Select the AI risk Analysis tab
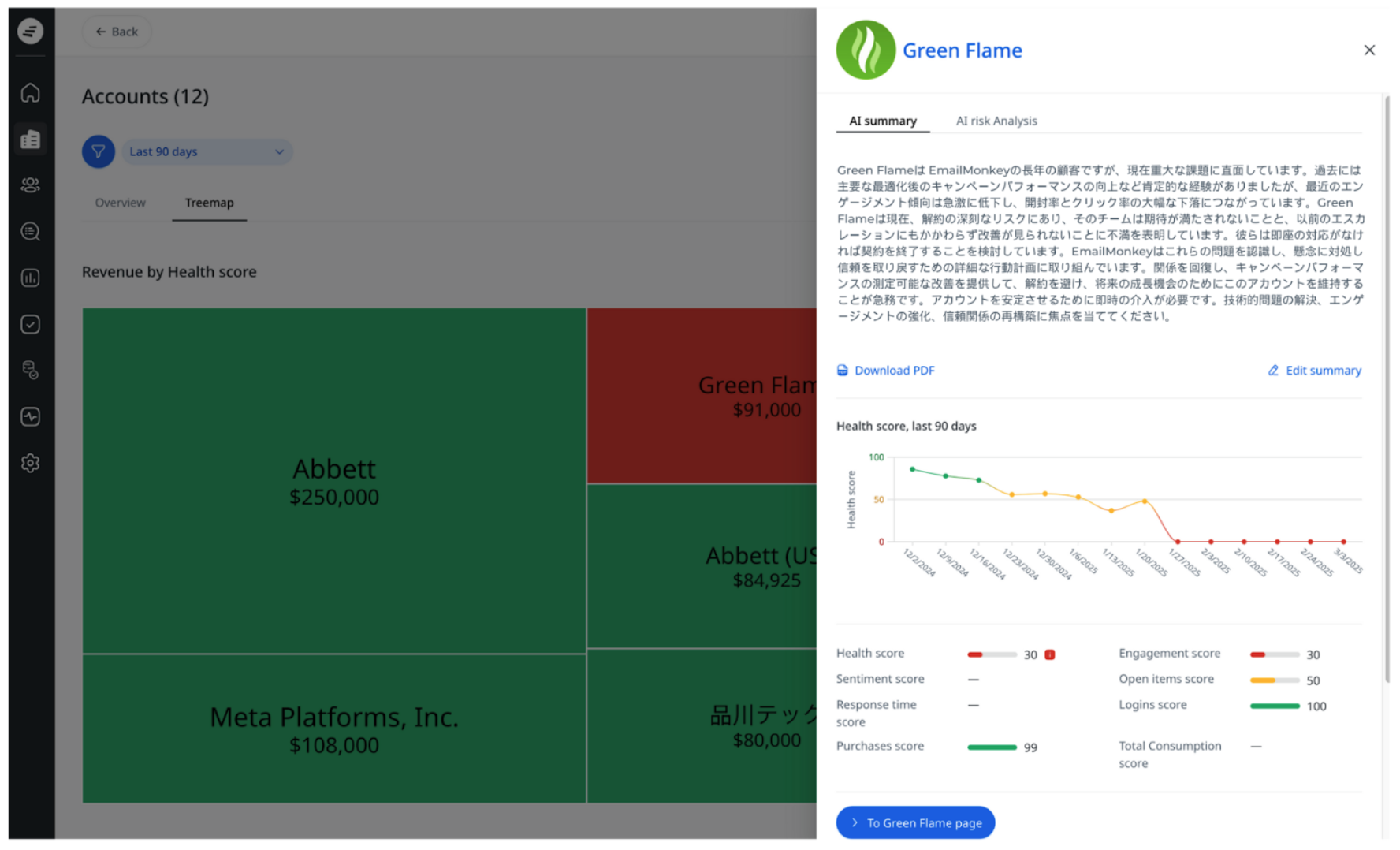This screenshot has width=1400, height=850. [x=996, y=121]
